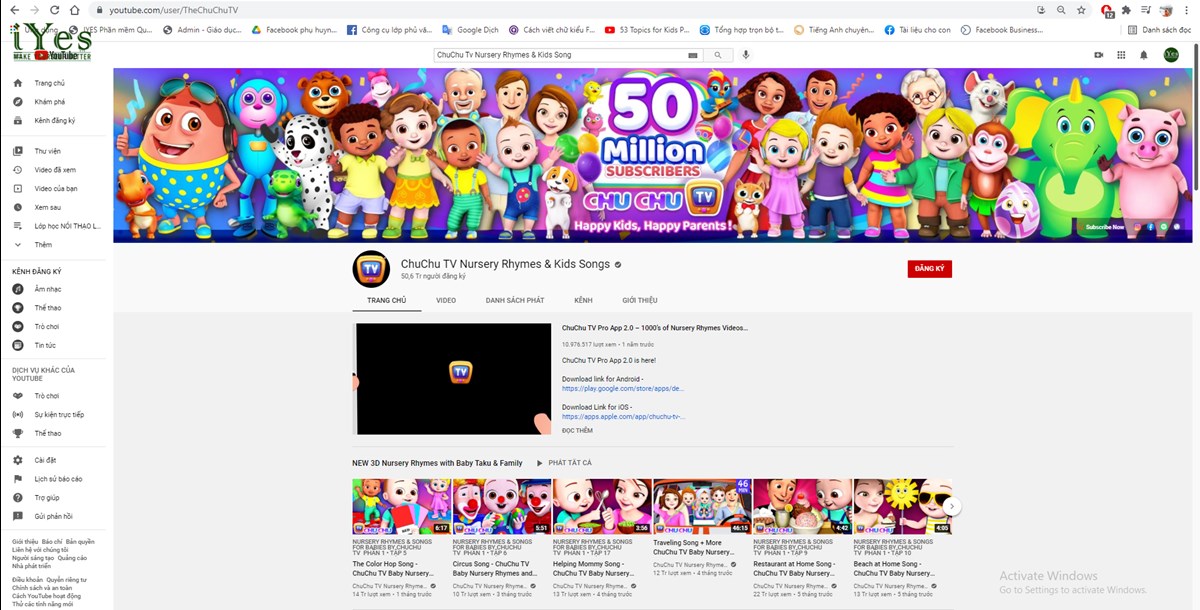Open Video của bạn
Viewport: 1200px width, 610px height.
[x=55, y=188]
